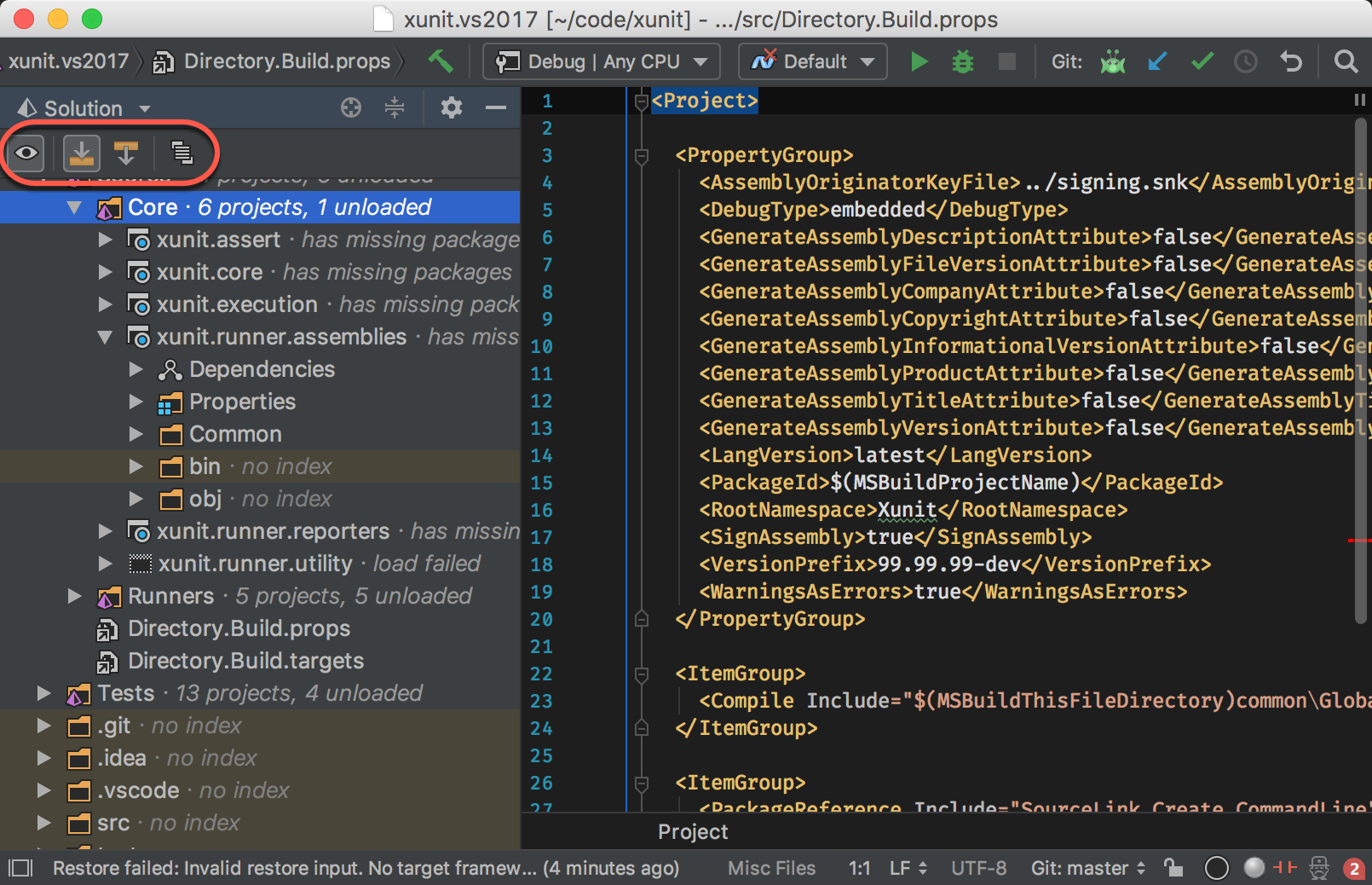Screen dimensions: 1372x885
Task: Commit changes with green checkmark
Action: coord(1202,61)
